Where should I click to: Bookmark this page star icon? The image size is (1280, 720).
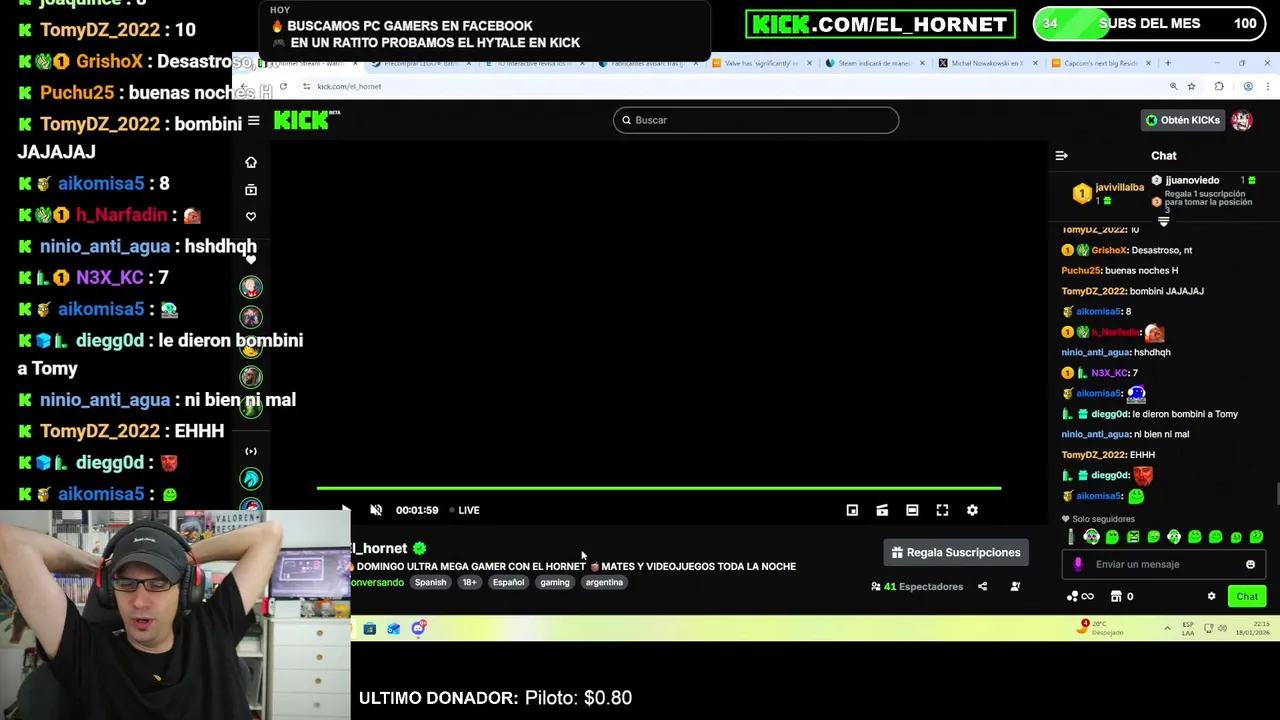(1191, 87)
